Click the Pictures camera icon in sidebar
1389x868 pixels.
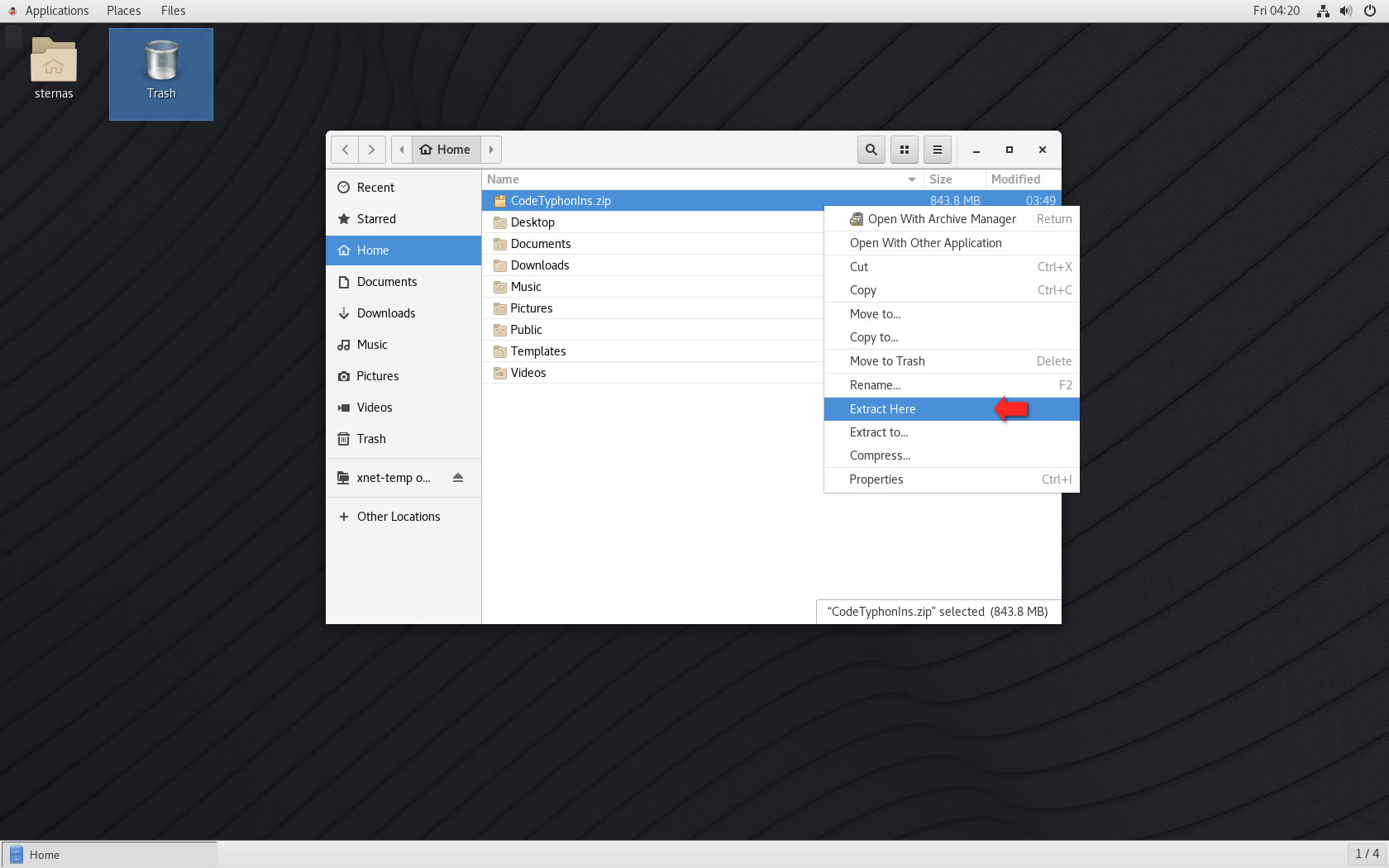344,376
